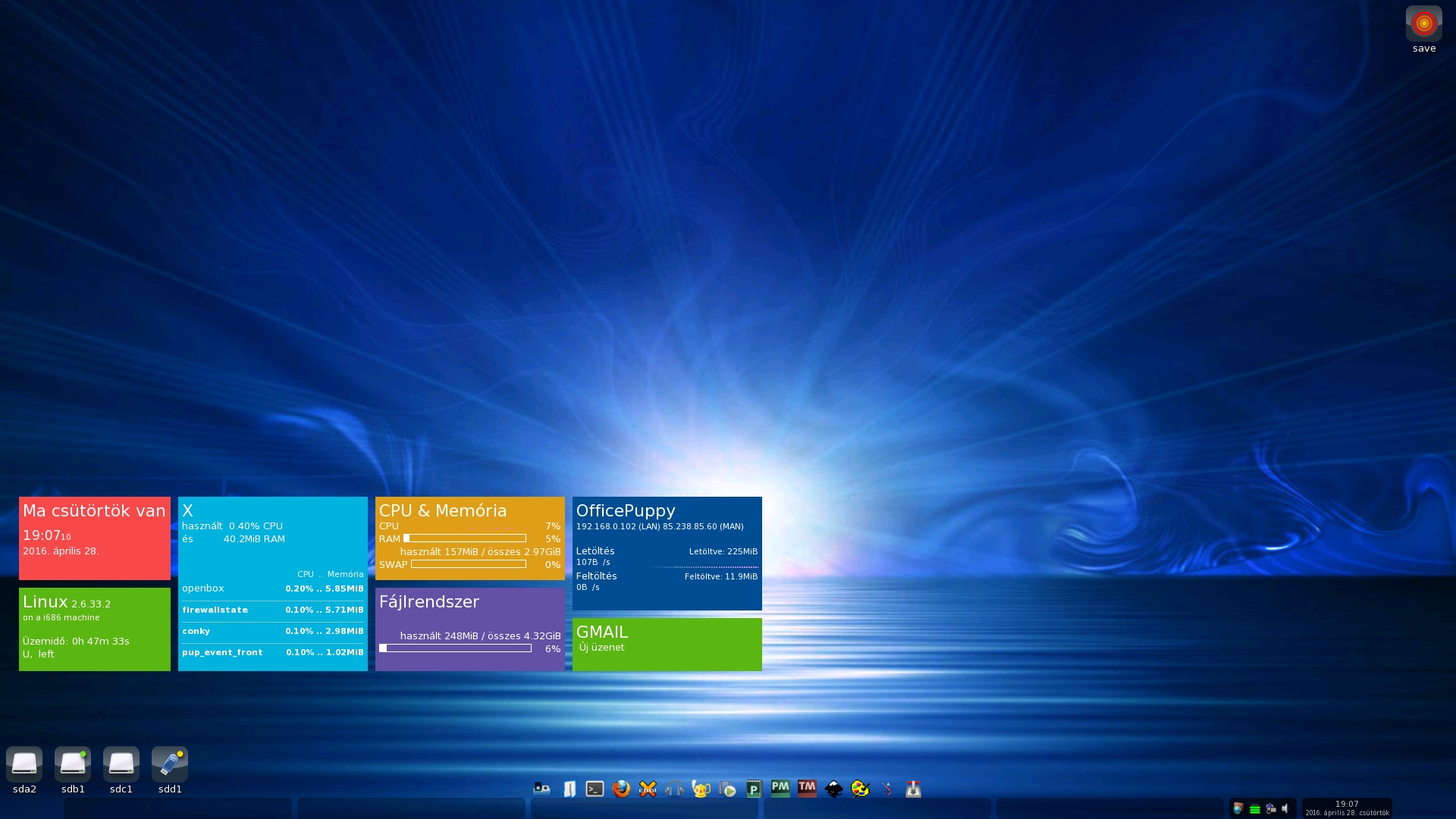Click the 'Új üzenet' text in GMAIL widget
1456x819 pixels.
coord(601,648)
